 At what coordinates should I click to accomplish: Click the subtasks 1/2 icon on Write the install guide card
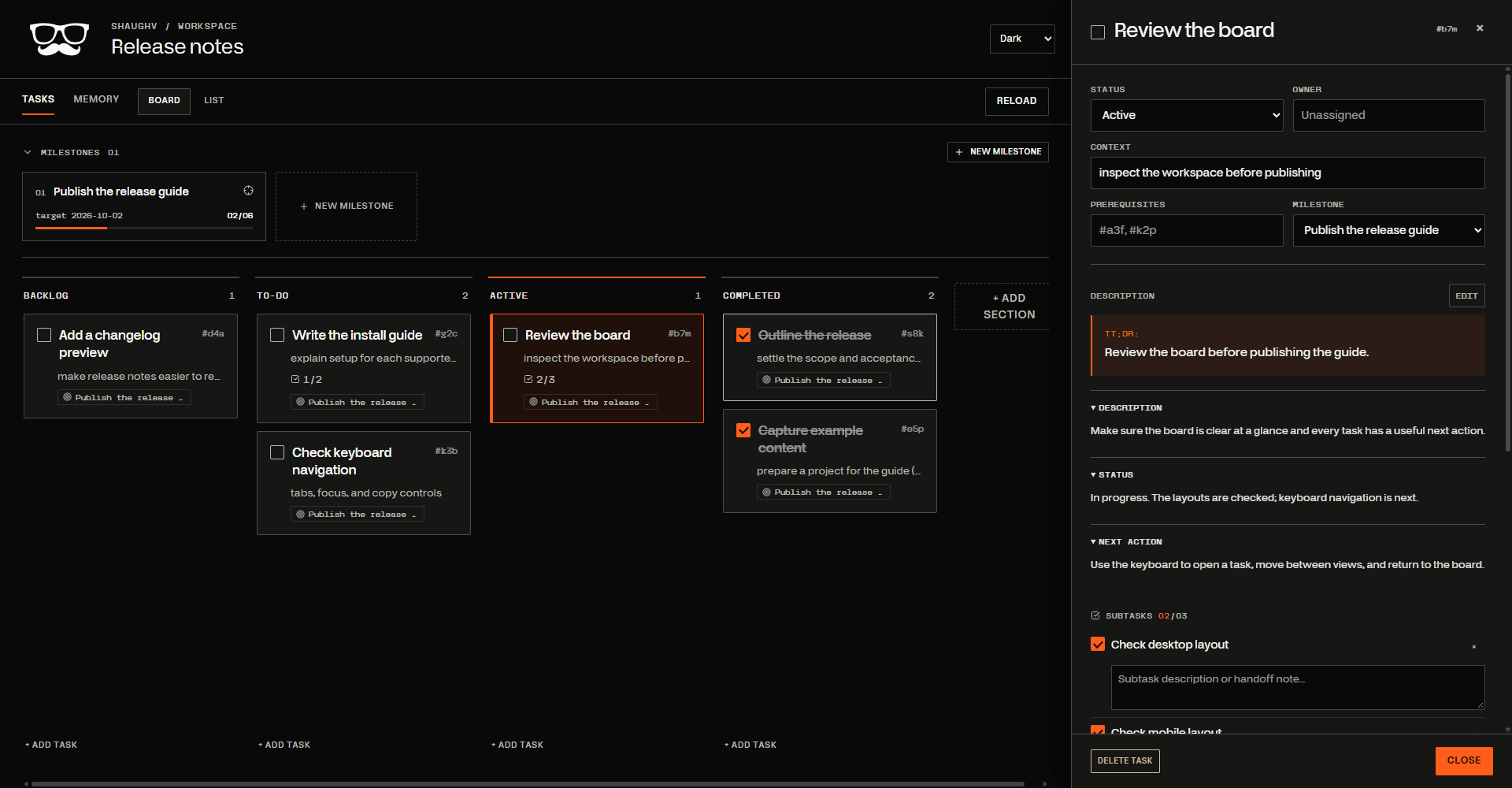[295, 379]
